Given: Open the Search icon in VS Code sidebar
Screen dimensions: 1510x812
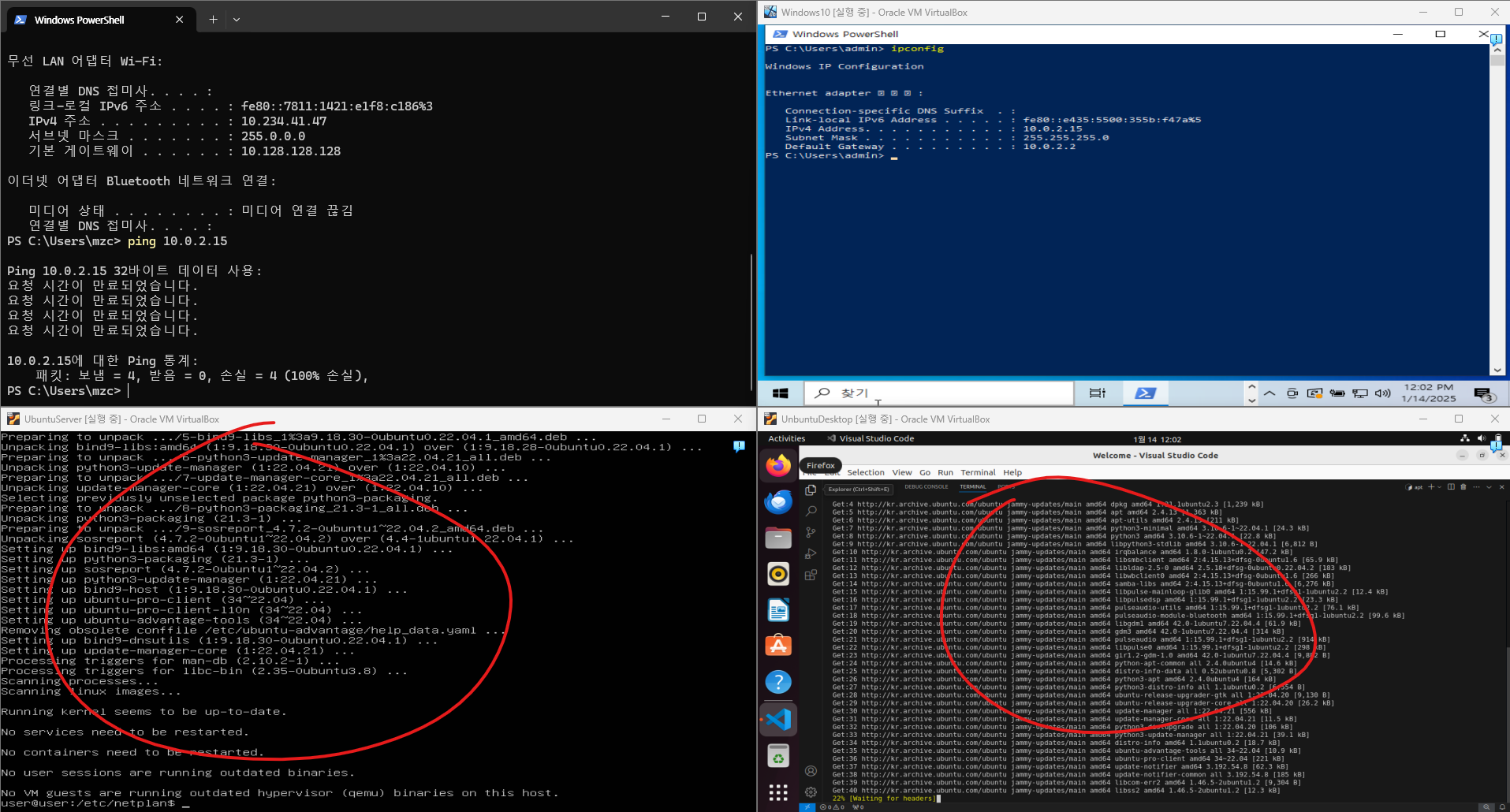Looking at the screenshot, I should tap(811, 512).
